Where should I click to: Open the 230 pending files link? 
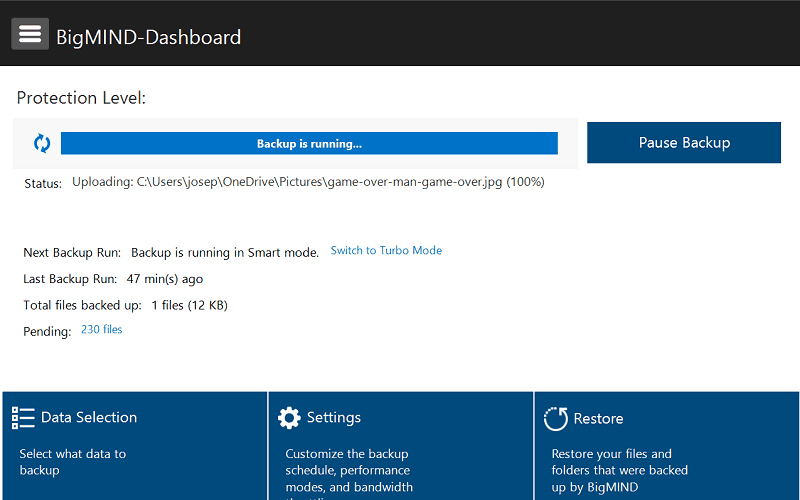102,330
